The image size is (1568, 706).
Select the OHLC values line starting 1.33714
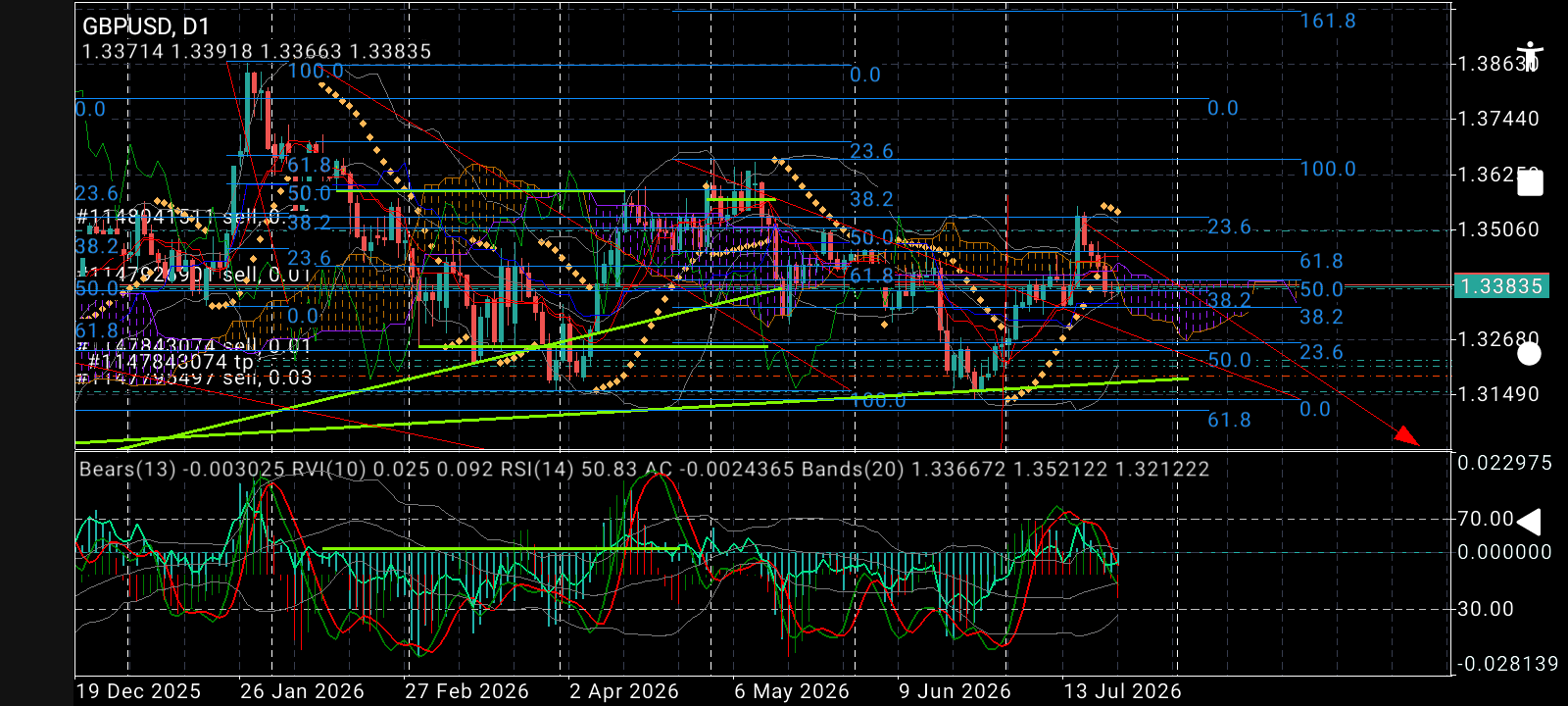256,51
